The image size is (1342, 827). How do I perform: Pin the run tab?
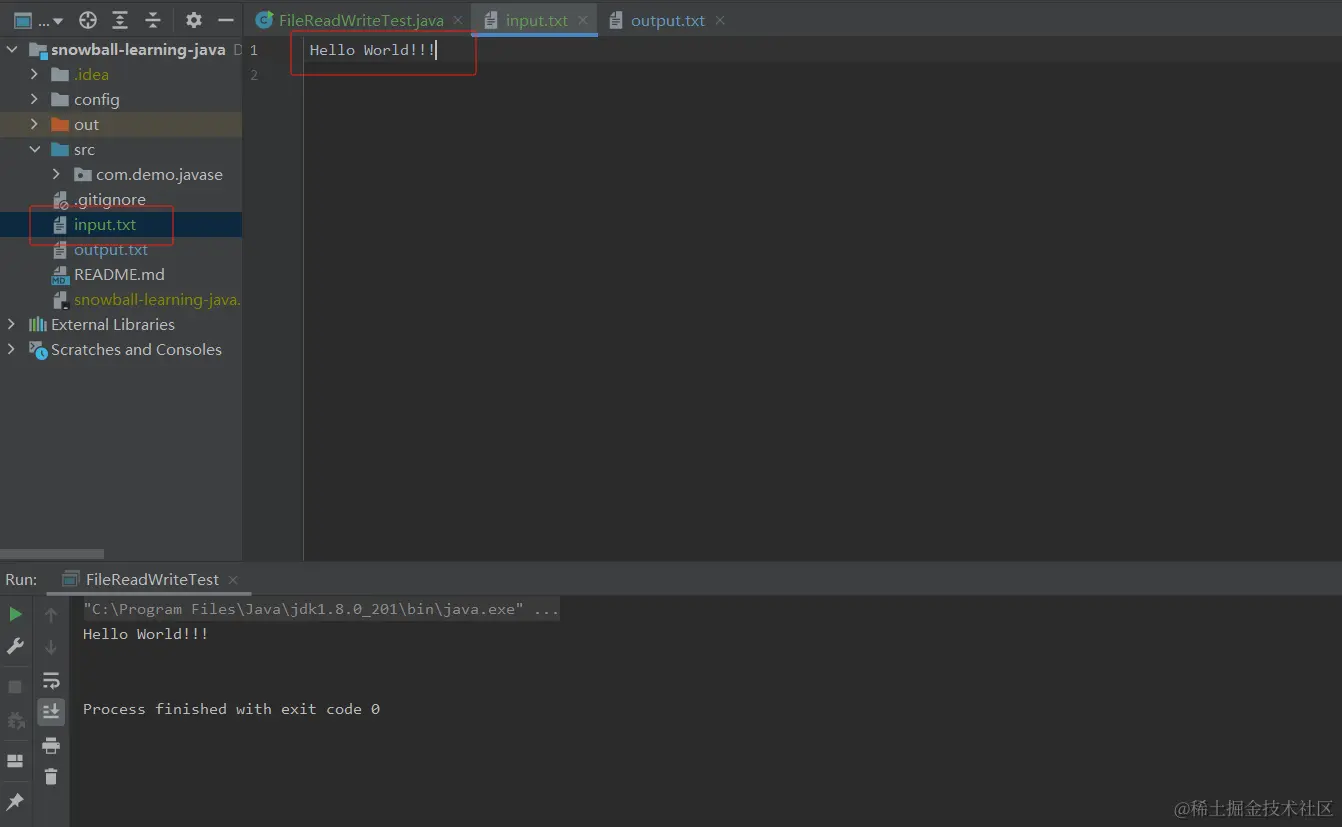point(15,802)
